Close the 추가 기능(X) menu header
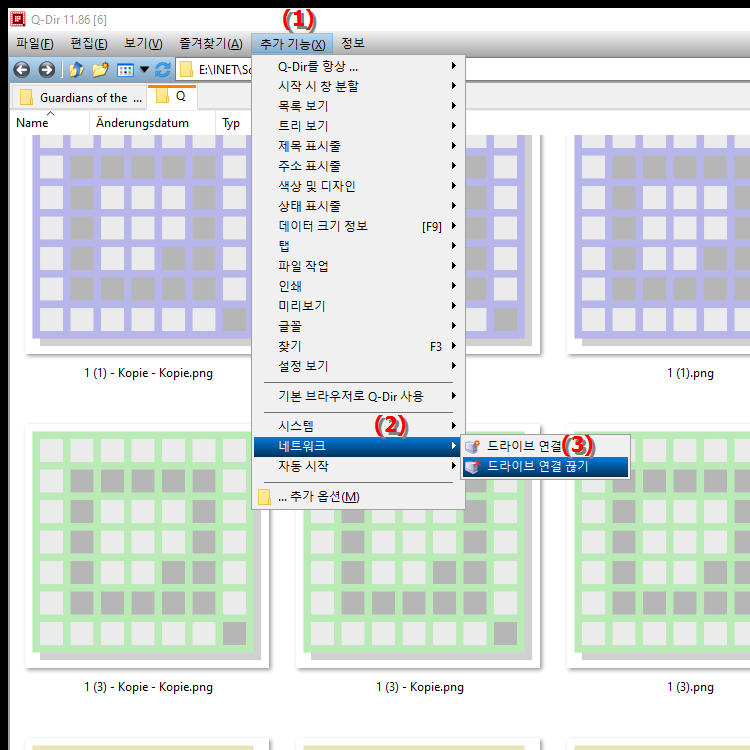 [292, 44]
